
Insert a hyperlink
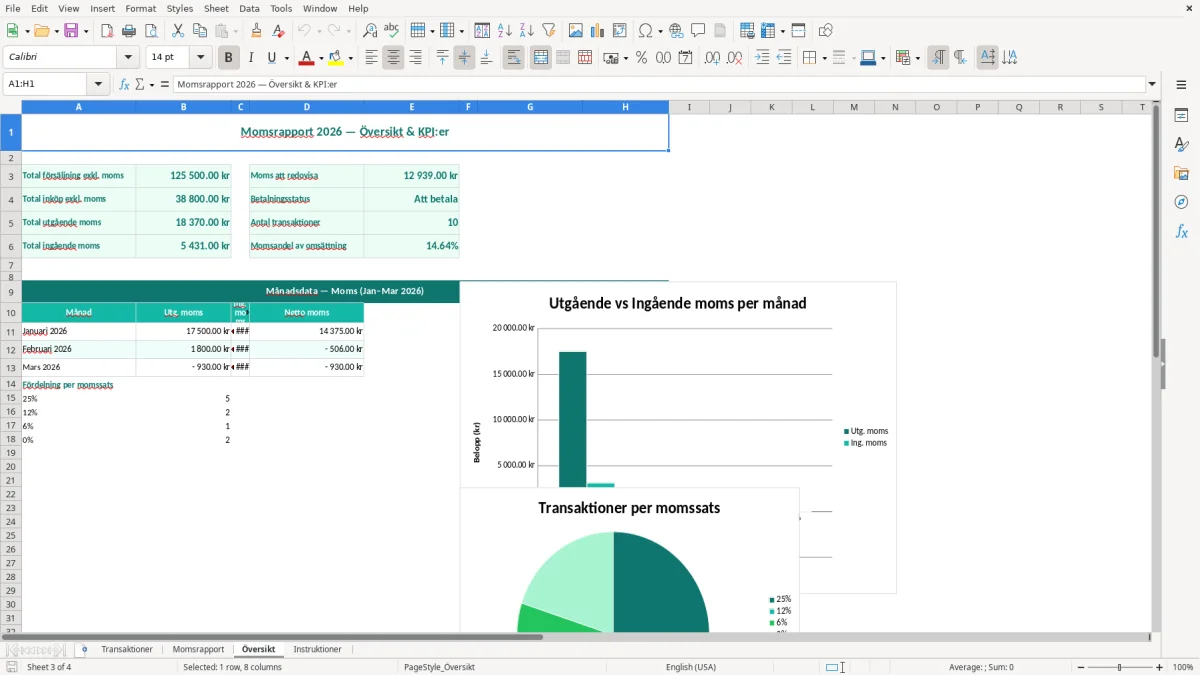pos(676,31)
